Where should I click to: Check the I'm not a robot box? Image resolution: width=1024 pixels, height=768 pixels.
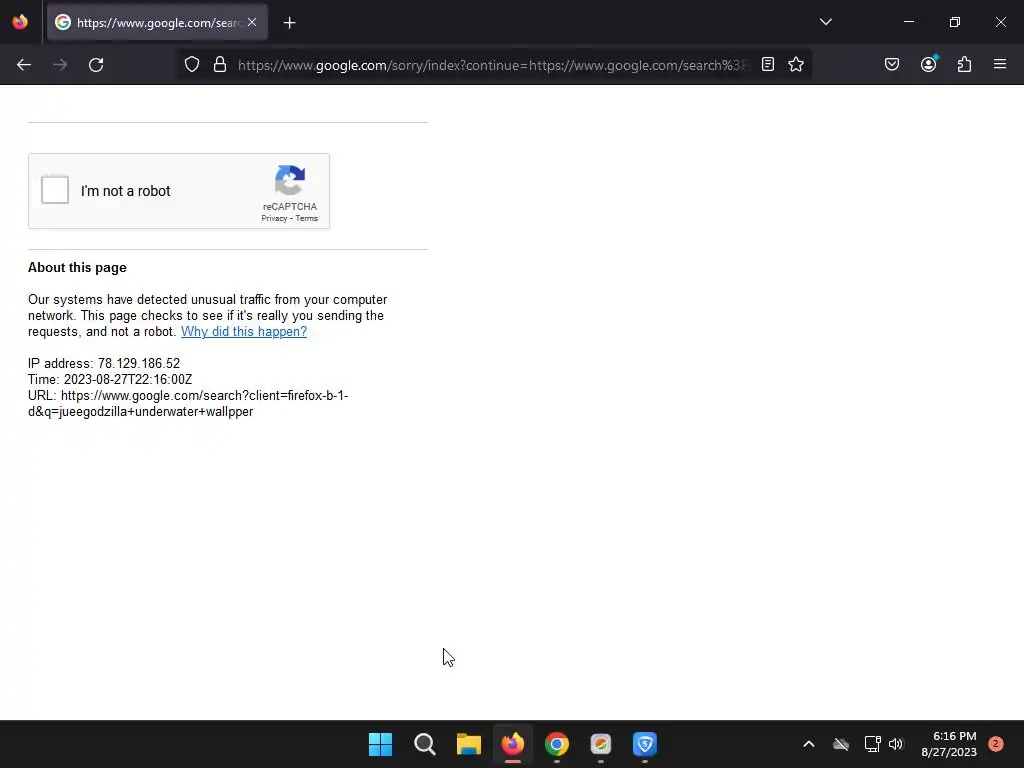tap(55, 190)
